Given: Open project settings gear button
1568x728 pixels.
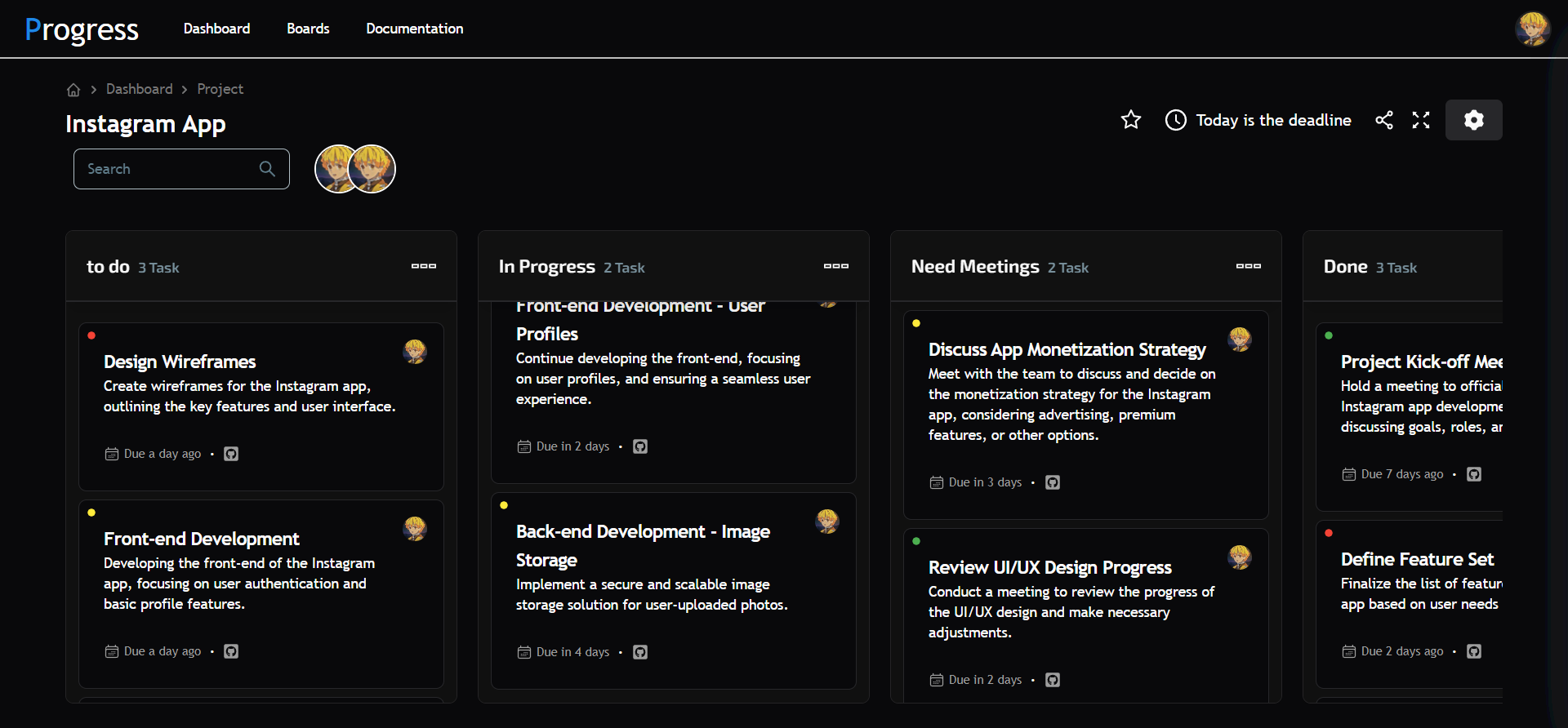Looking at the screenshot, I should pos(1473,120).
